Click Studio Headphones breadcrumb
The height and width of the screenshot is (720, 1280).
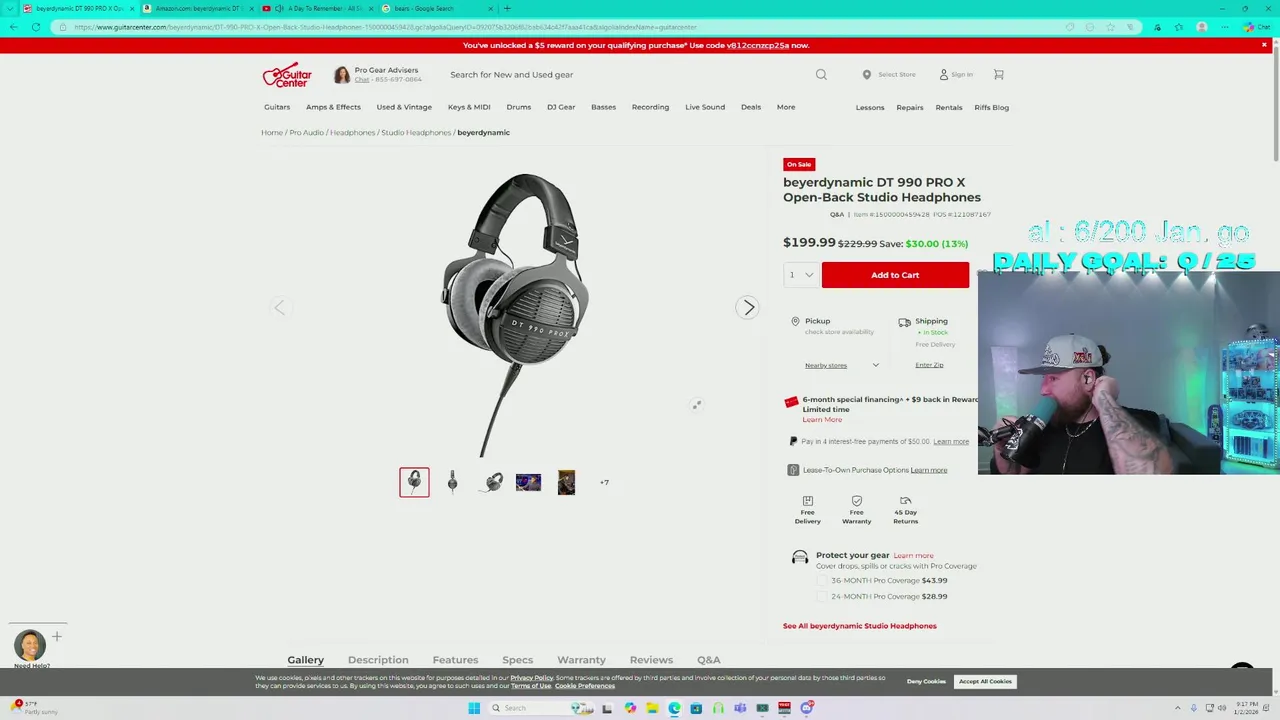(416, 133)
